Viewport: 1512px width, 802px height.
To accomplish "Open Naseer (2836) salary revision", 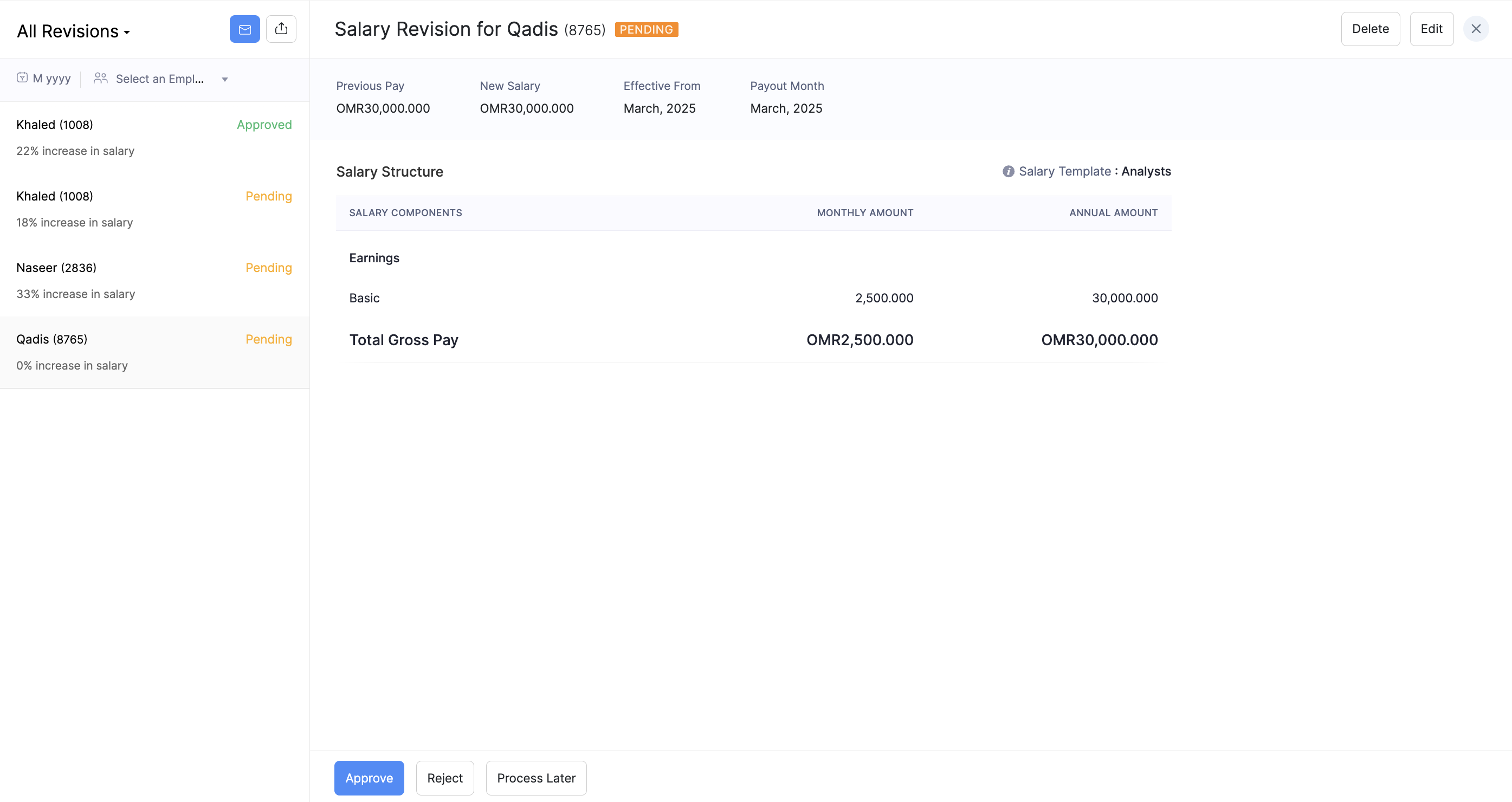I will click(154, 281).
